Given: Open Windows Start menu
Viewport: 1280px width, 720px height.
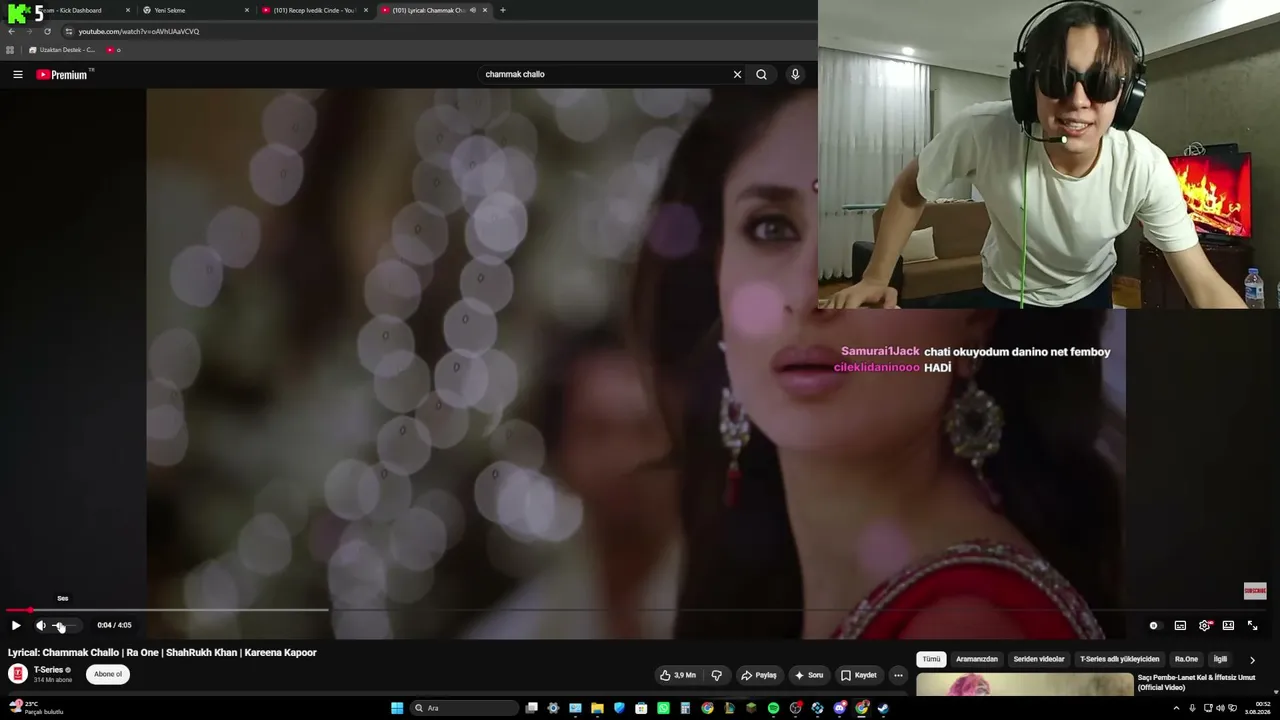Looking at the screenshot, I should pos(397,708).
